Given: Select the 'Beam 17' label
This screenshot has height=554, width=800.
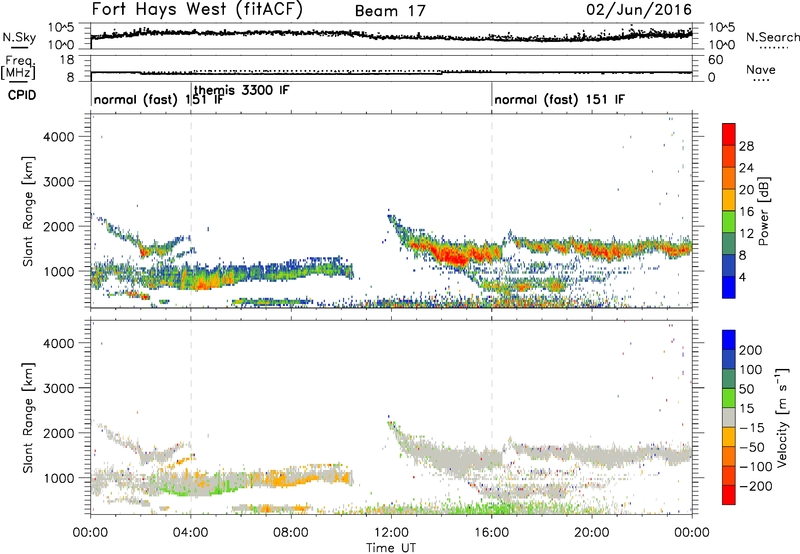Looking at the screenshot, I should tap(390, 11).
